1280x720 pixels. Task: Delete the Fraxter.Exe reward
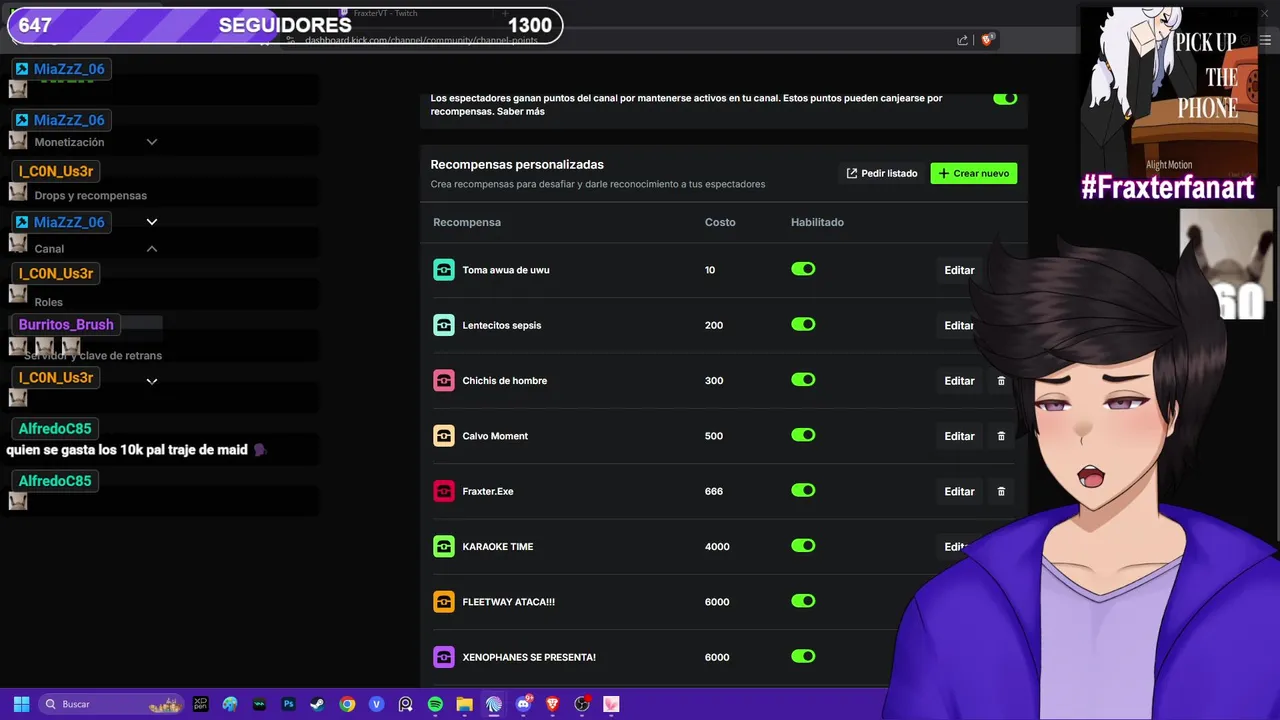click(1001, 491)
